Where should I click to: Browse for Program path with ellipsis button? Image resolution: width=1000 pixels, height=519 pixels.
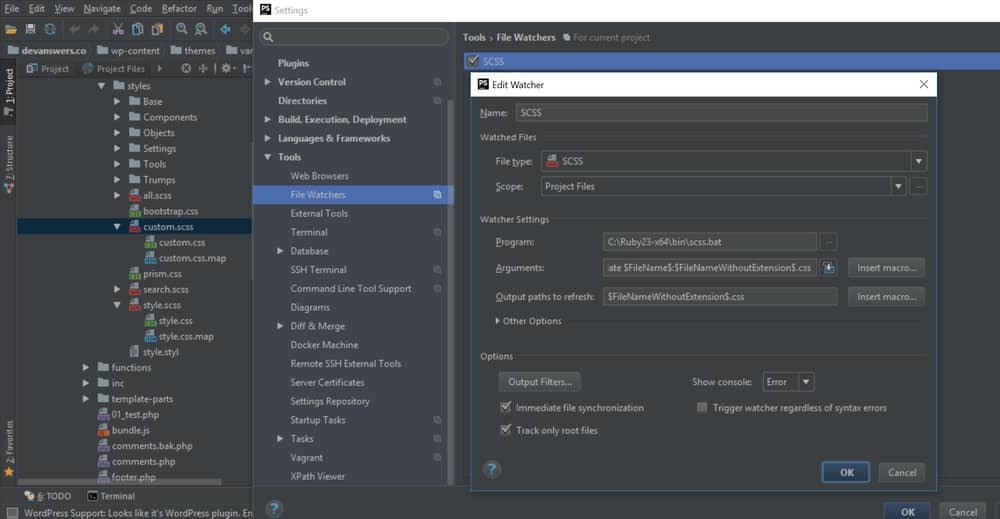coord(828,242)
